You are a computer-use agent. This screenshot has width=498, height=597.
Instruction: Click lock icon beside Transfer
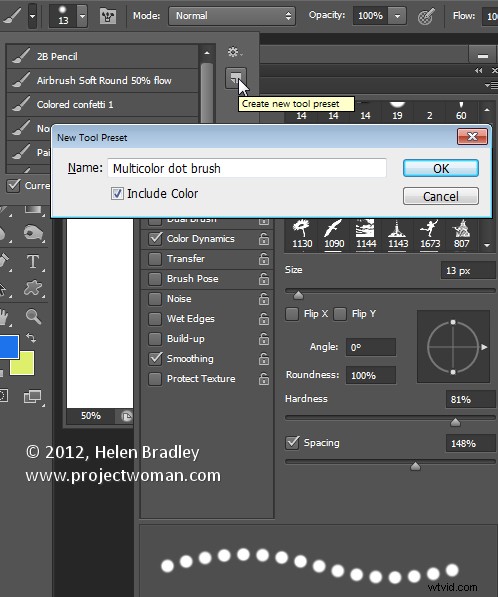pyautogui.click(x=264, y=259)
